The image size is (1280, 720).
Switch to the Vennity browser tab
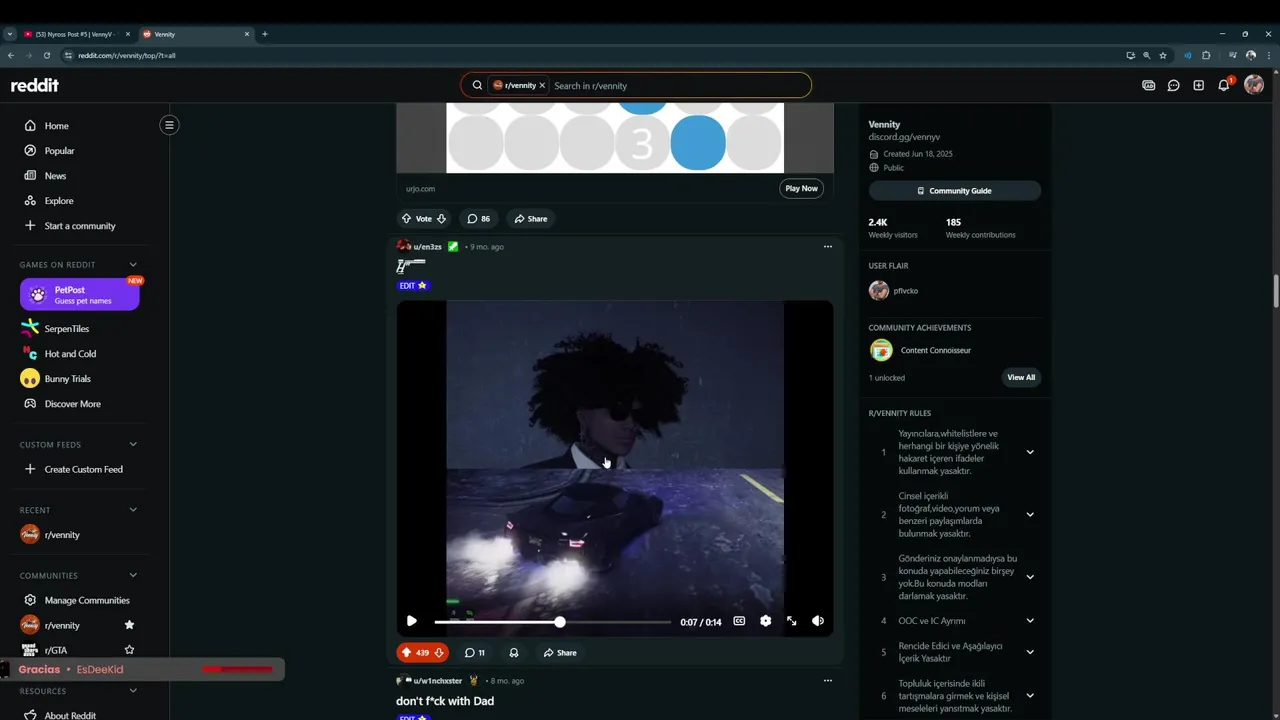196,34
